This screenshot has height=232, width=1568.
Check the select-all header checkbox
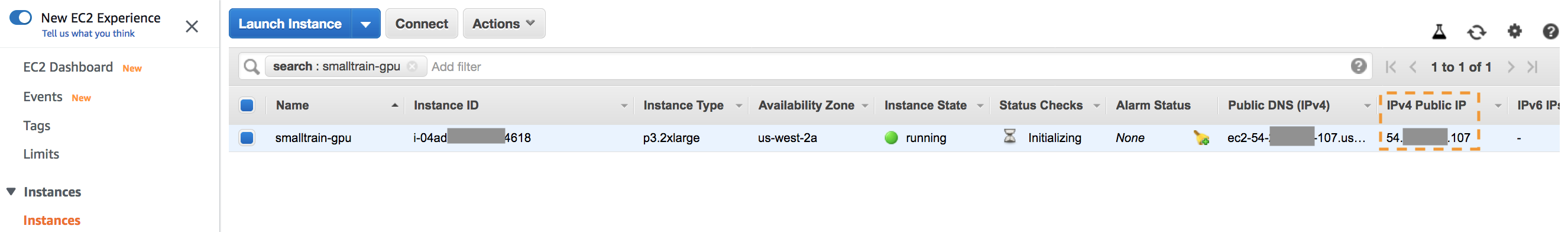247,105
